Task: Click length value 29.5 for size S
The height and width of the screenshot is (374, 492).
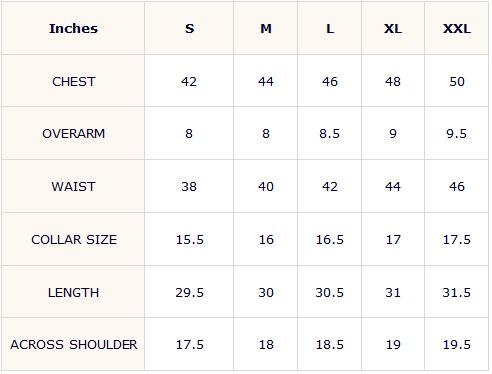Action: coord(189,292)
